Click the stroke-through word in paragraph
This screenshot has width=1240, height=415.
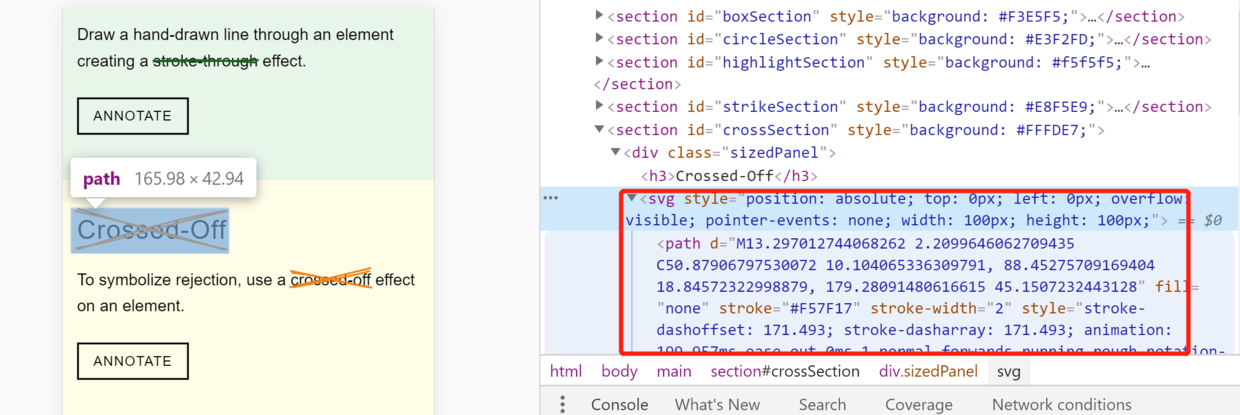205,61
